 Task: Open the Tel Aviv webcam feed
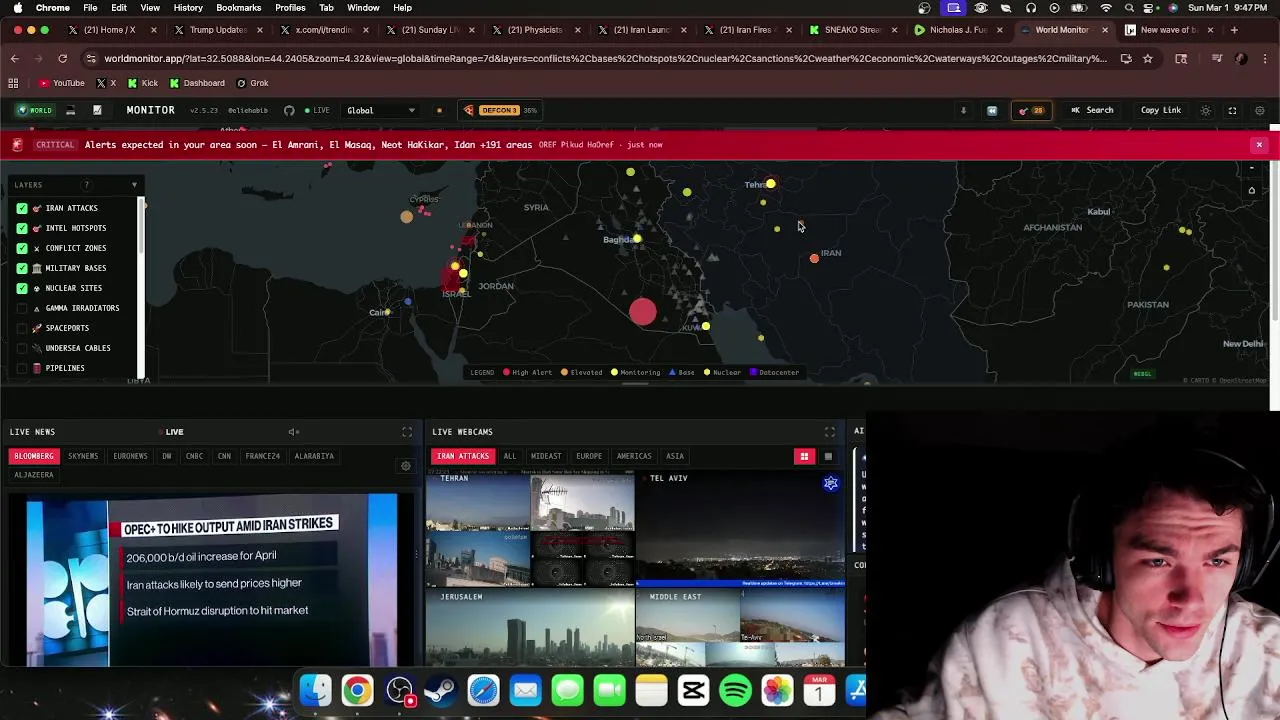point(741,530)
